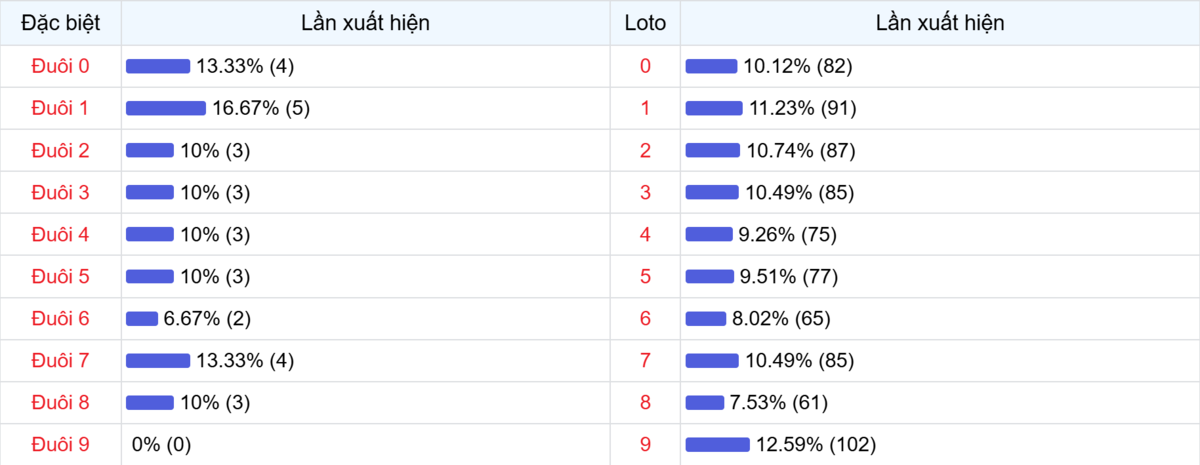Click the bar for 6.67% (2)
This screenshot has width=1200, height=465.
coord(142,318)
